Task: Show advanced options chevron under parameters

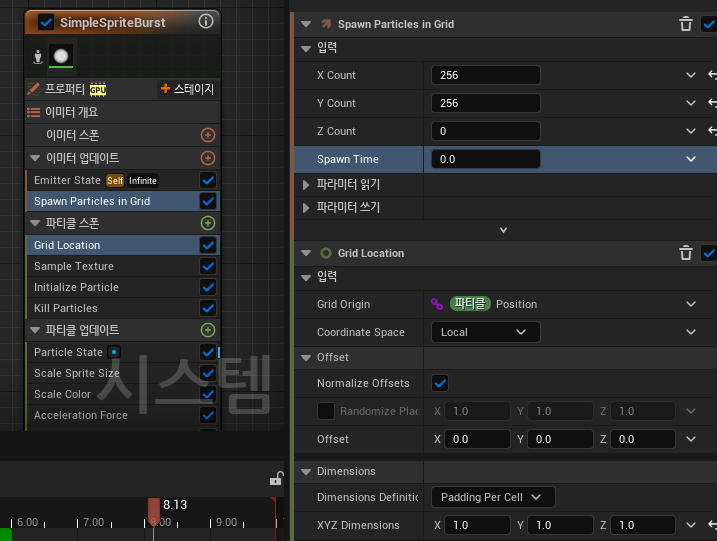Action: pyautogui.click(x=503, y=230)
